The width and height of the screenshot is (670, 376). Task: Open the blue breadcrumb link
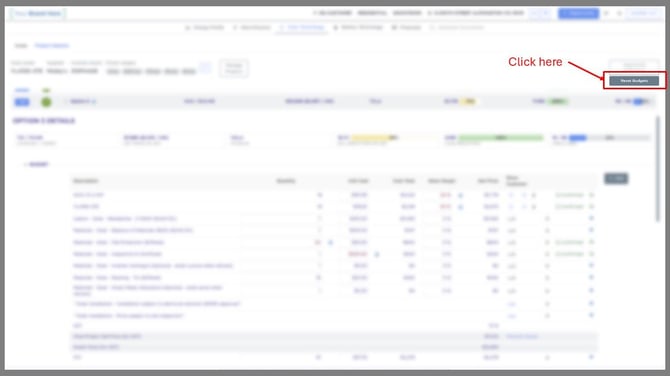(52, 45)
